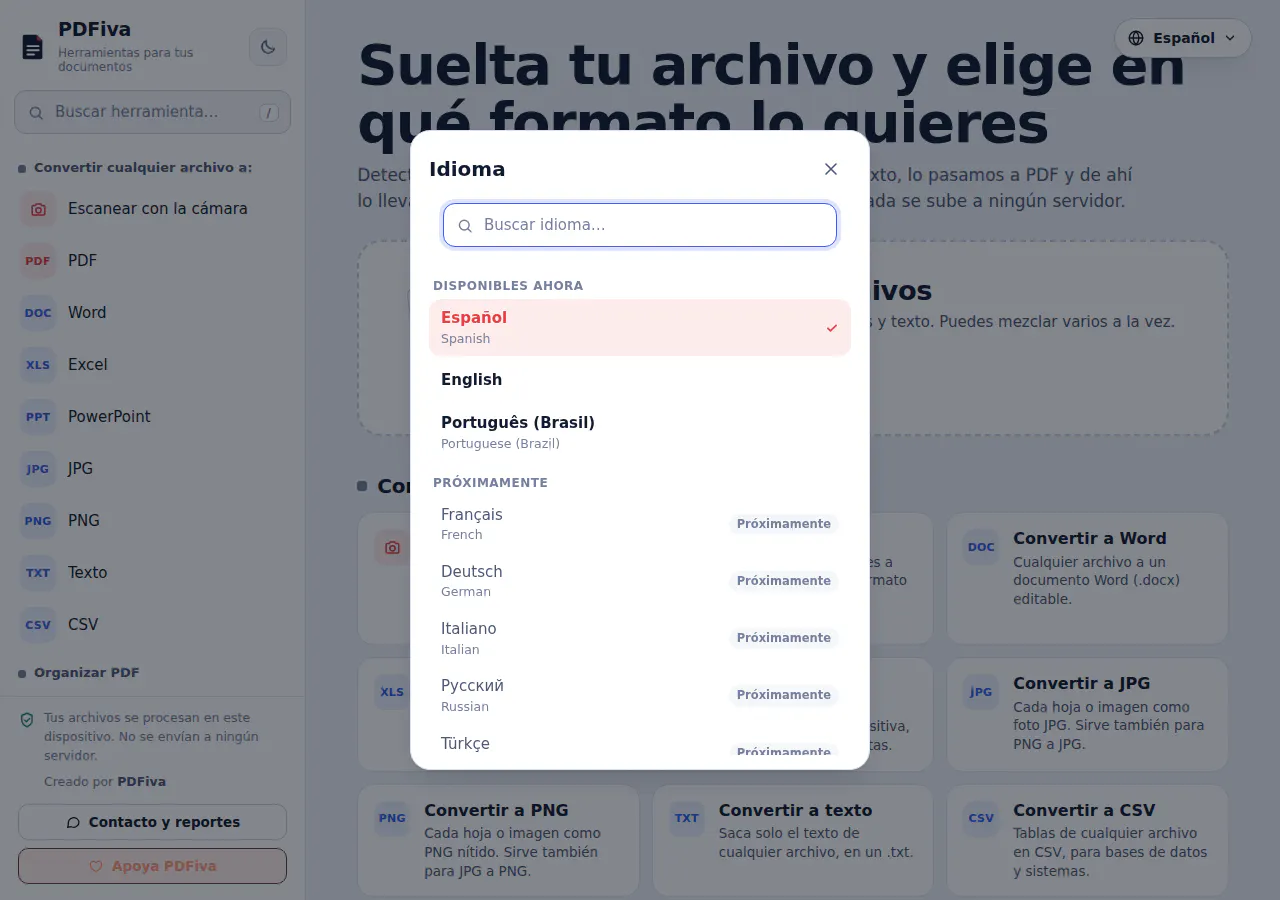Click the chat bubble icon in Contacto button
Image resolution: width=1280 pixels, height=900 pixels.
pos(73,822)
